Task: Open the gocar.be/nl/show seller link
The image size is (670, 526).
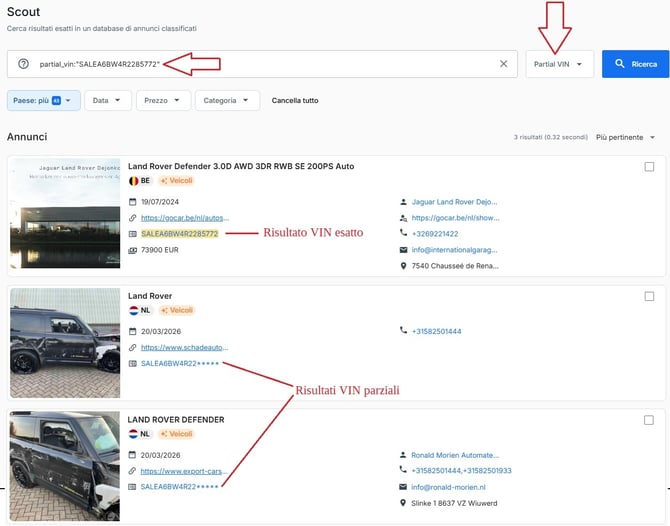Action: pos(455,218)
